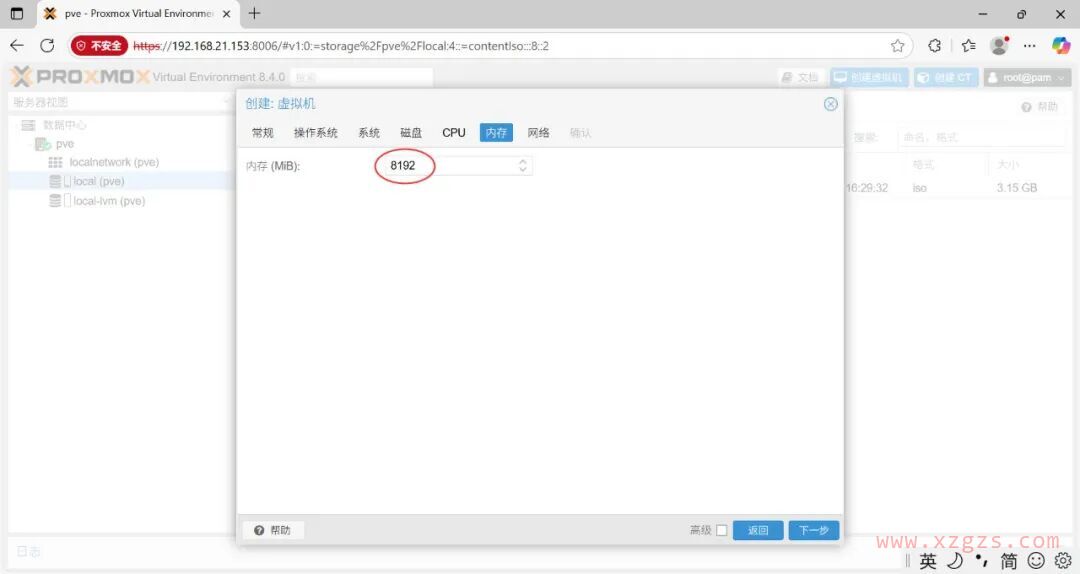This screenshot has width=1080, height=574.
Task: Click the 英 input method indicator
Action: click(928, 561)
